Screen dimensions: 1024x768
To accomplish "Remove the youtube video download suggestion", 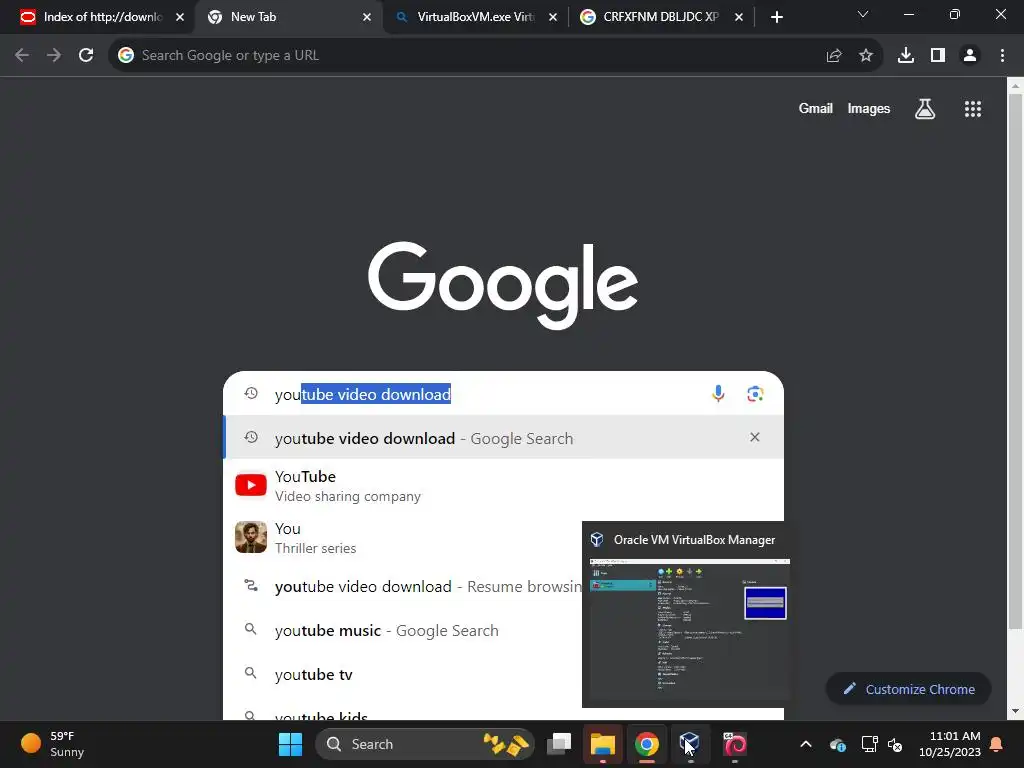I will tap(755, 437).
